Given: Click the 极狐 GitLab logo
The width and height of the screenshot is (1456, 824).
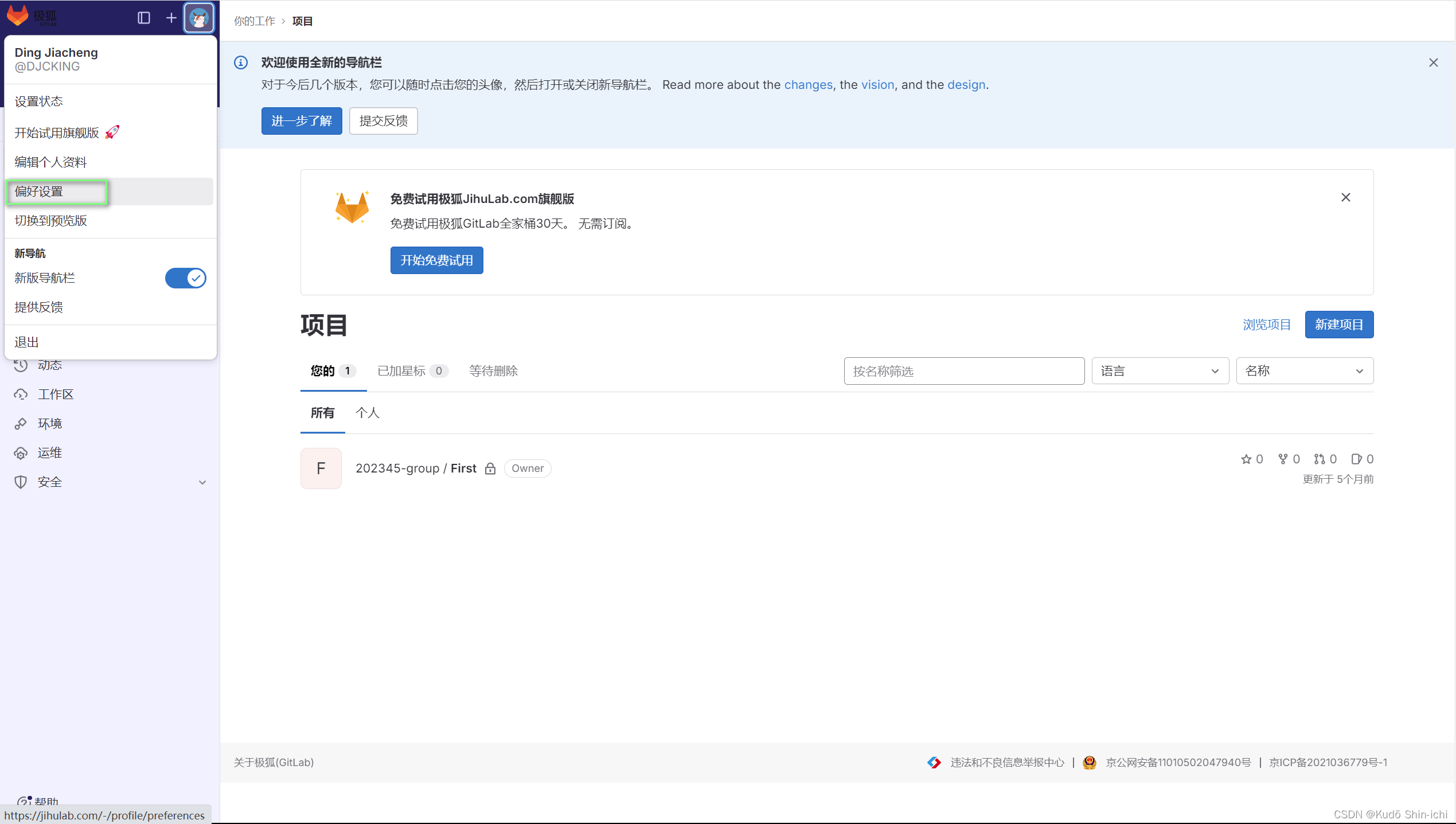Looking at the screenshot, I should point(32,17).
